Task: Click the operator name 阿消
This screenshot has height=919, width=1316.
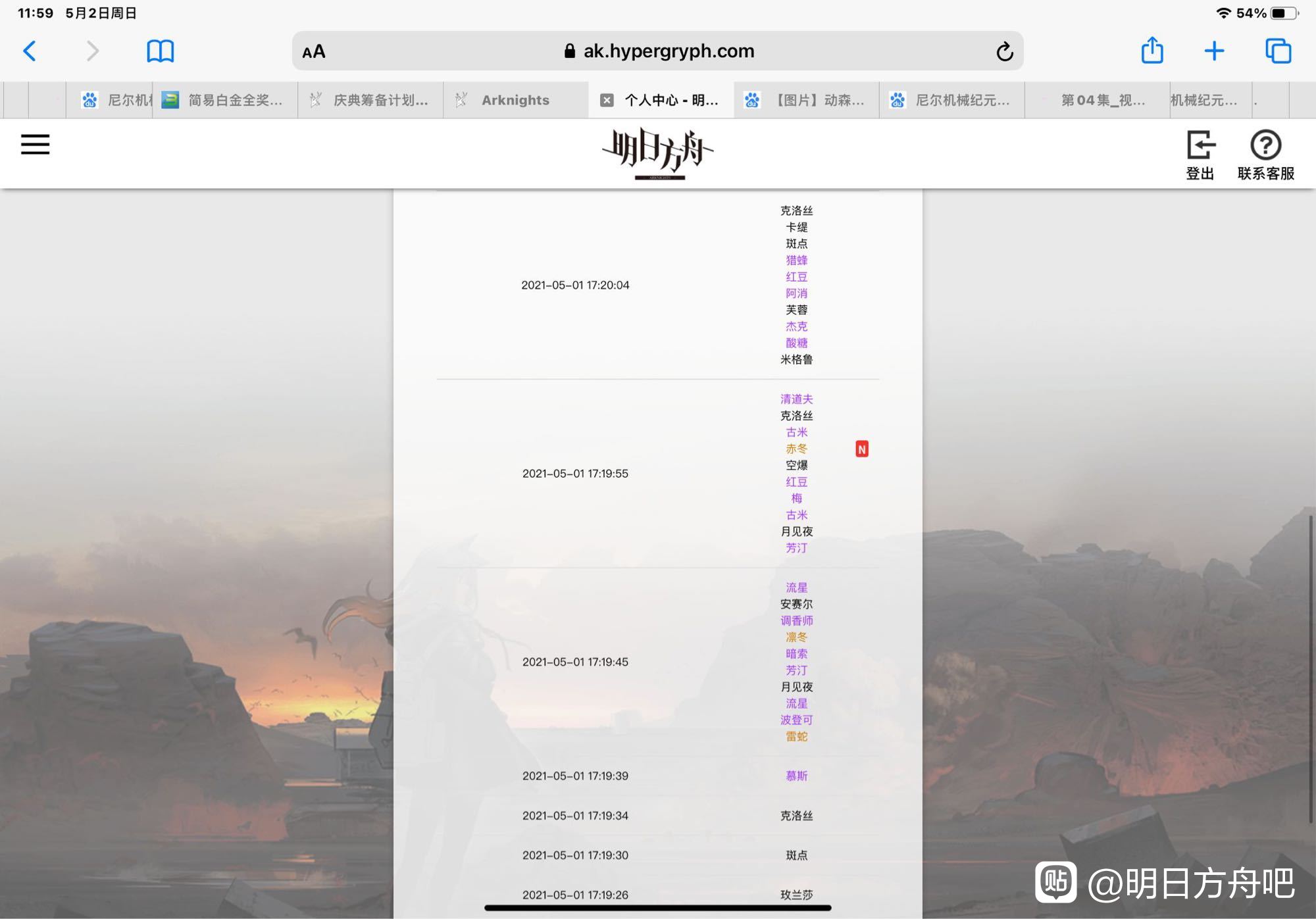Action: (796, 293)
